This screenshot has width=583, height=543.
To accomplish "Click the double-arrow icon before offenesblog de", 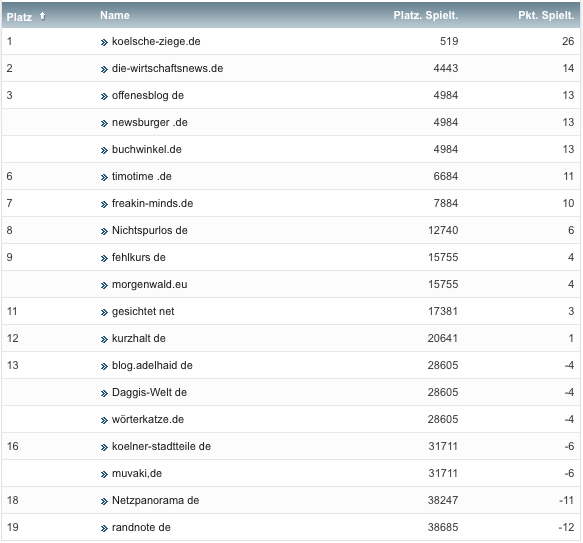I will click(104, 96).
